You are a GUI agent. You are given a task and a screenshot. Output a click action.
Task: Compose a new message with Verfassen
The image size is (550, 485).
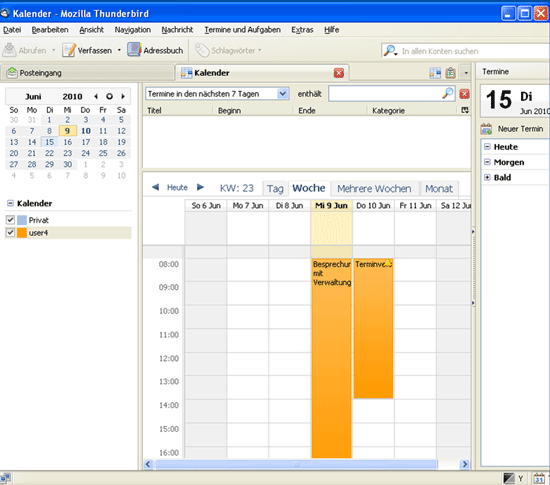click(x=87, y=50)
